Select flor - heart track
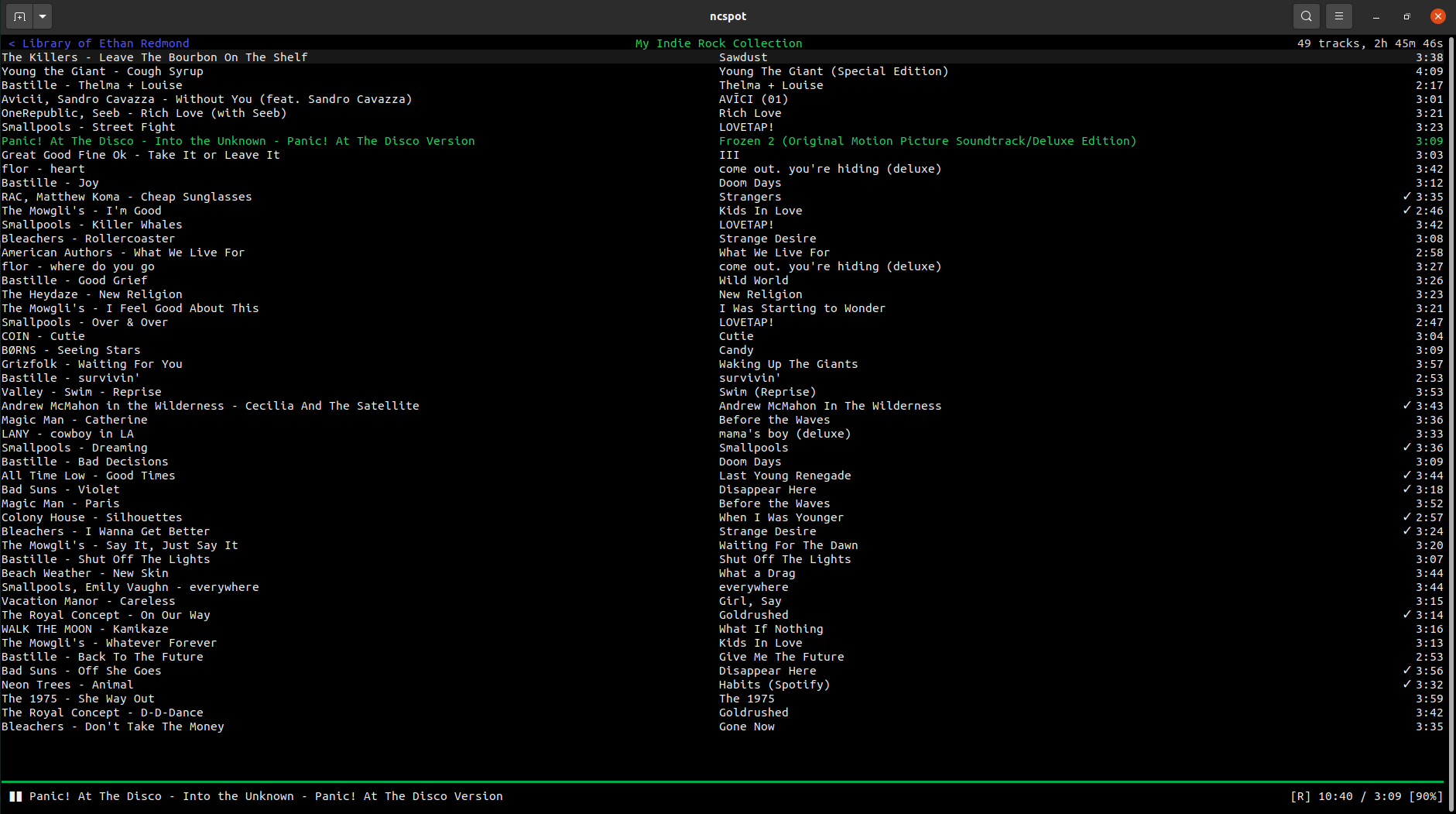Viewport: 1456px width, 814px height. [x=722, y=169]
